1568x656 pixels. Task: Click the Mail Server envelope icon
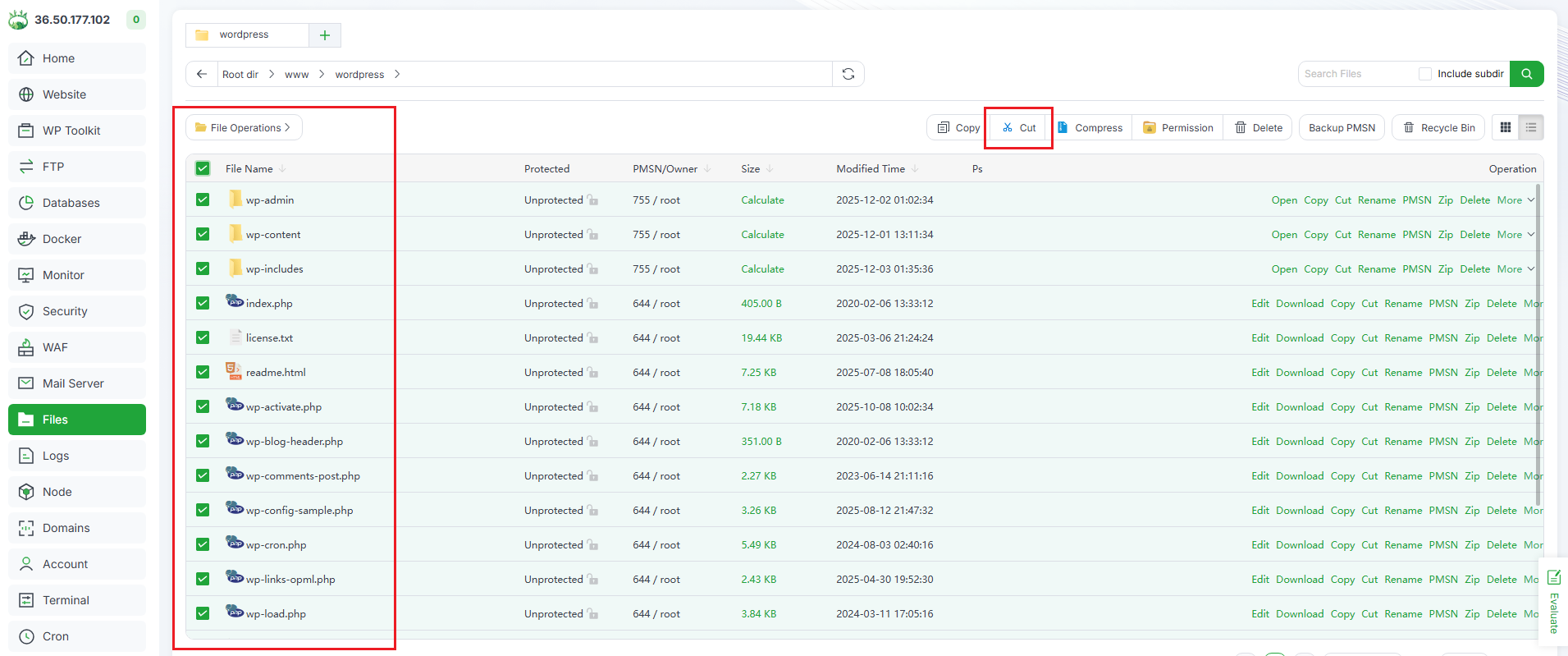point(26,383)
